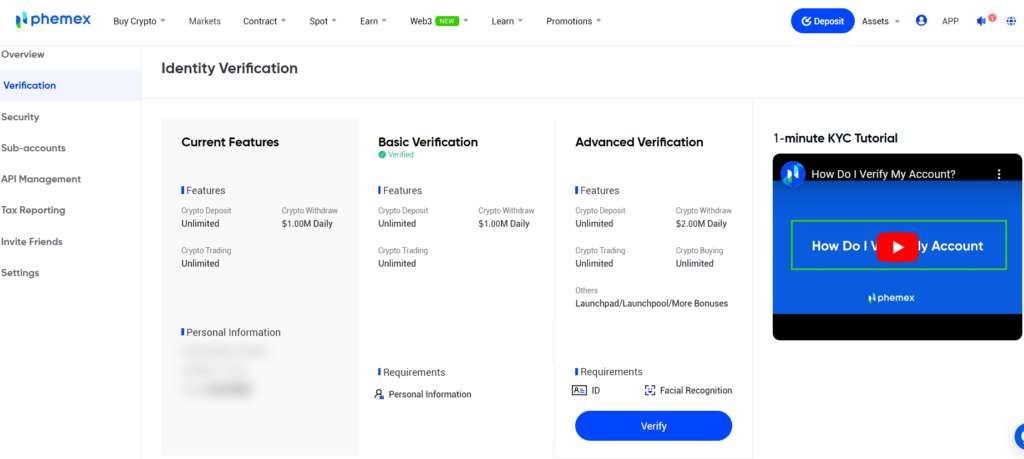Play the KYC tutorial video
The width and height of the screenshot is (1024, 459).
[x=897, y=247]
